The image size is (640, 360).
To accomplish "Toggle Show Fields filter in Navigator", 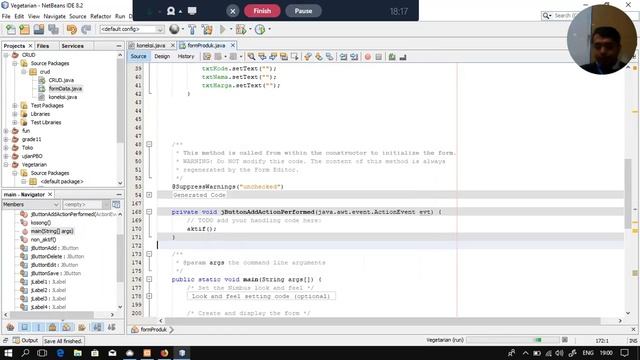I will tap(24, 327).
